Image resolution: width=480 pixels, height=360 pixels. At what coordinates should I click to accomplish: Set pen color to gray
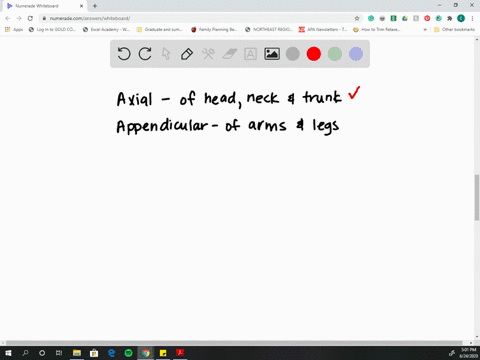pos(293,54)
